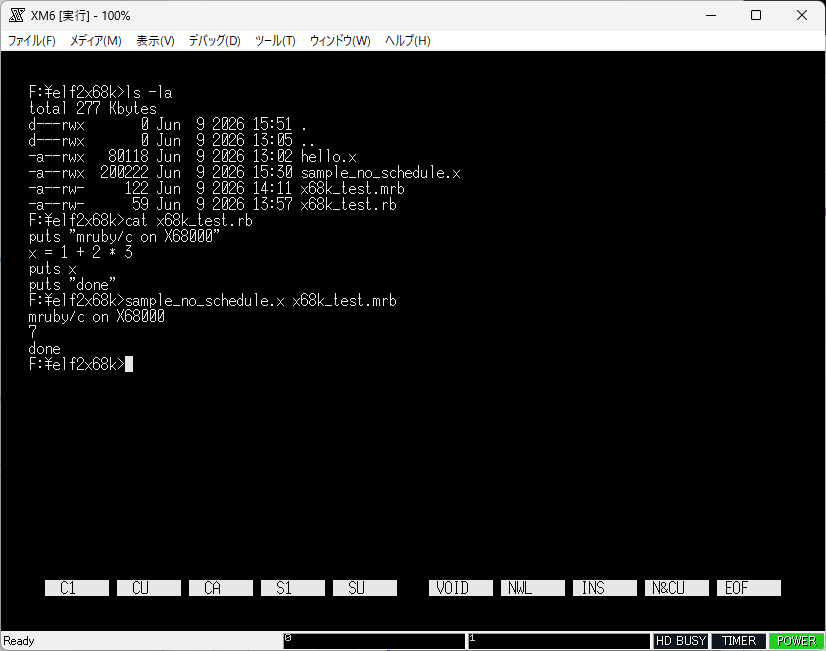
Task: Open the ヘルプ(H) menu
Action: [407, 41]
